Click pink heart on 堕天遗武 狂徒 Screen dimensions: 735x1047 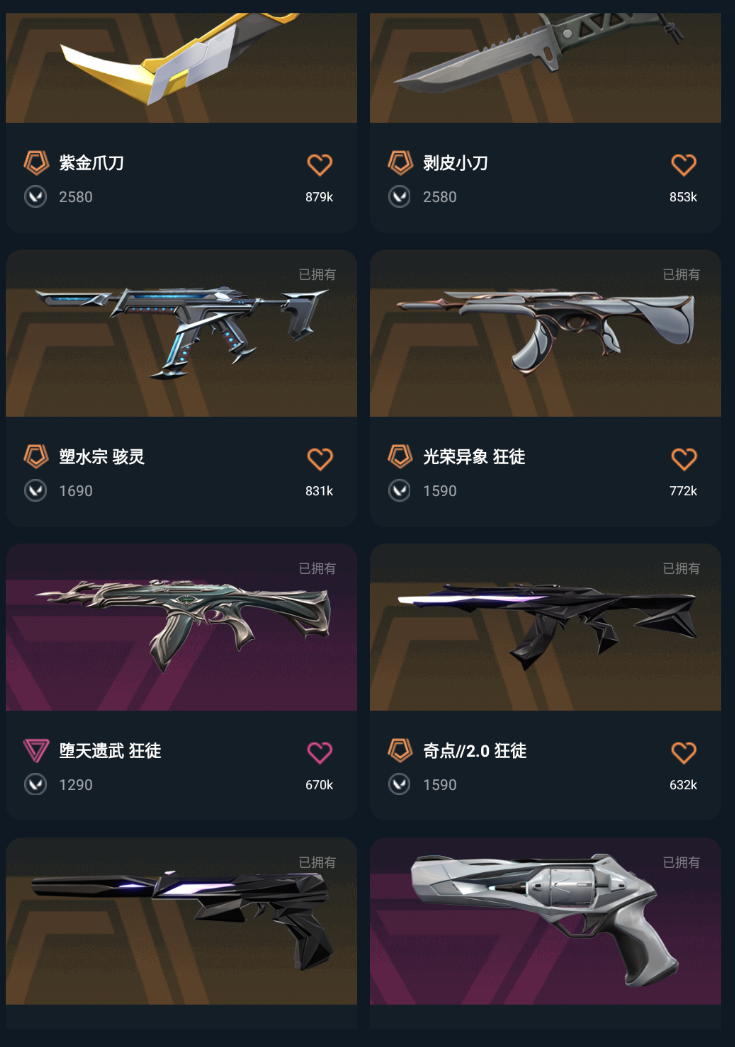tap(320, 753)
